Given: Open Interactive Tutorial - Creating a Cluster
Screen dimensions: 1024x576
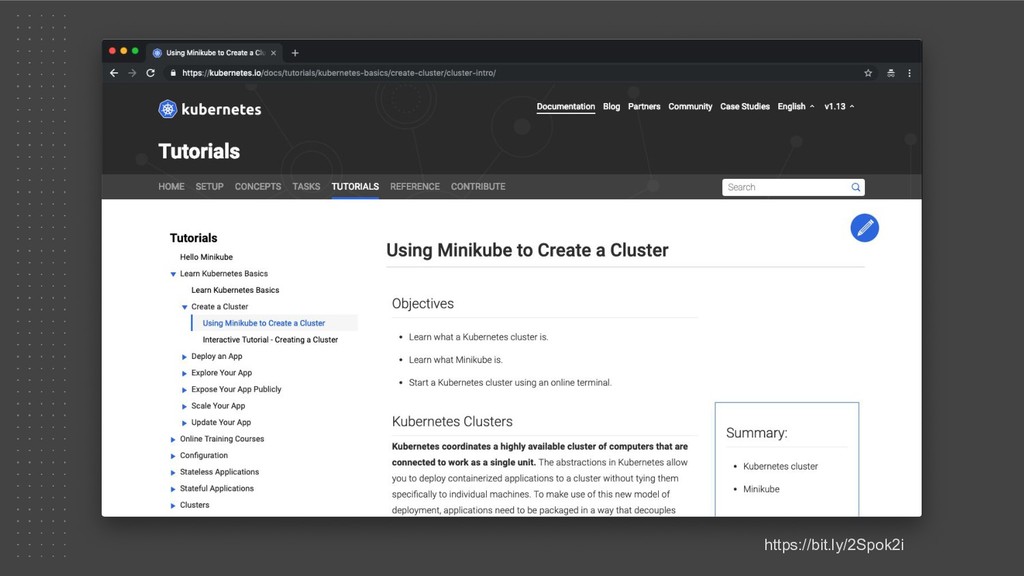Looking at the screenshot, I should 270,340.
